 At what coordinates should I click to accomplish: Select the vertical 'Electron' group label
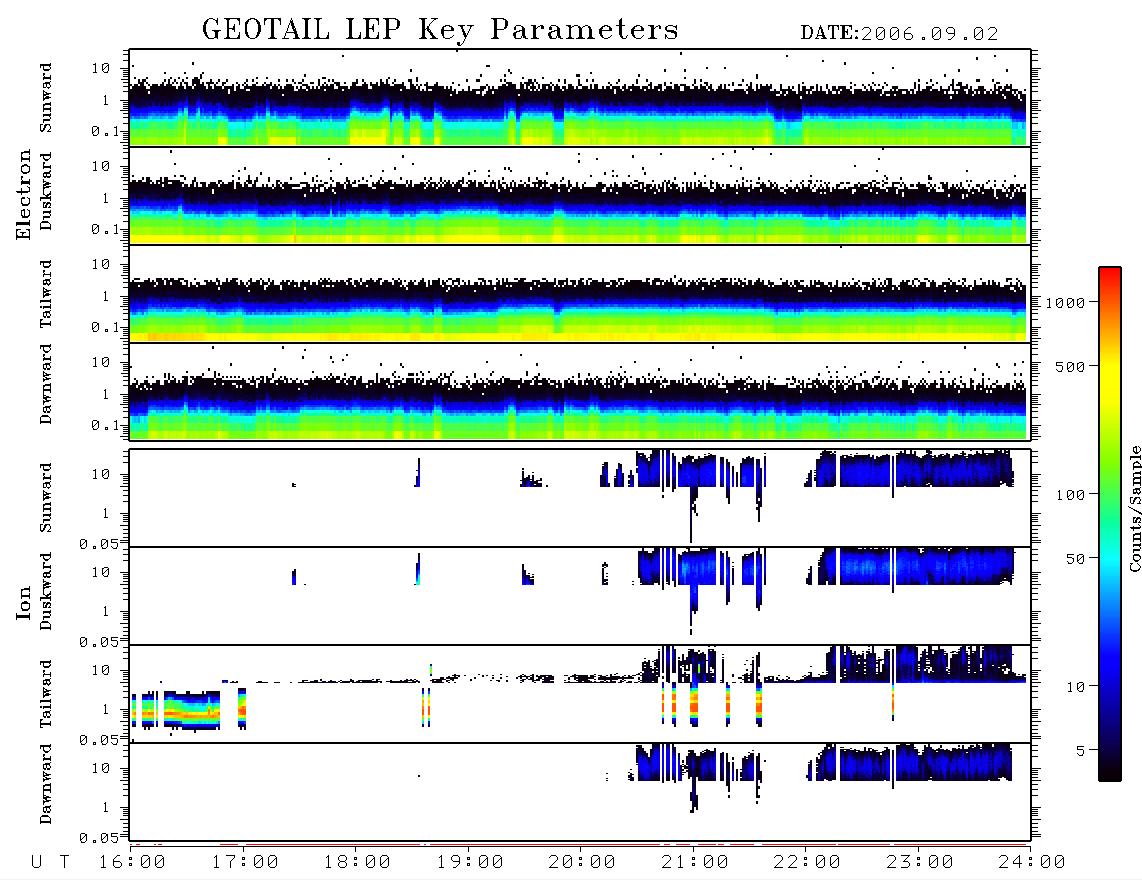pyautogui.click(x=23, y=194)
